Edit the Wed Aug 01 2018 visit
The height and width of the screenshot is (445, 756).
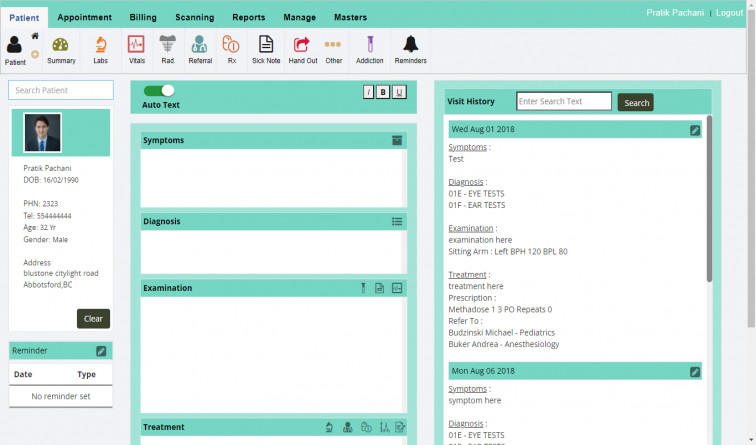click(x=695, y=130)
